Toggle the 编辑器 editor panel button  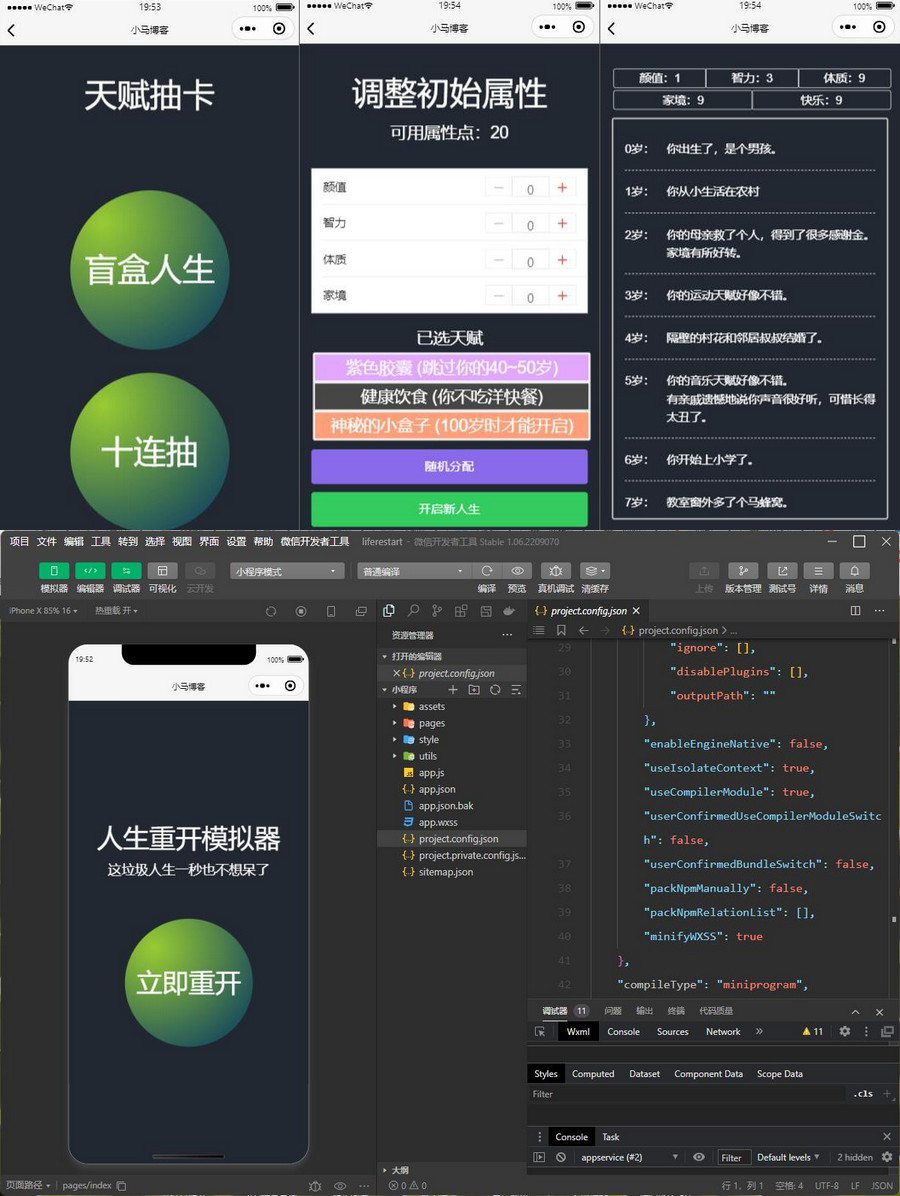90,570
